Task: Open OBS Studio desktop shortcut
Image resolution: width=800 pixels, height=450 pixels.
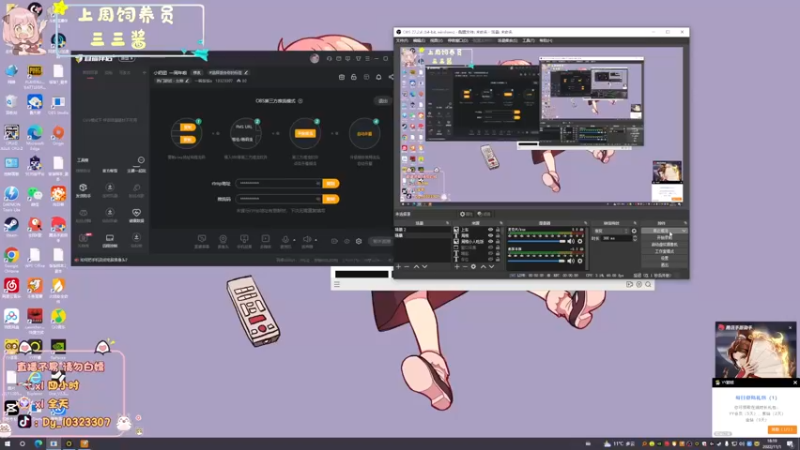Action: click(x=58, y=106)
